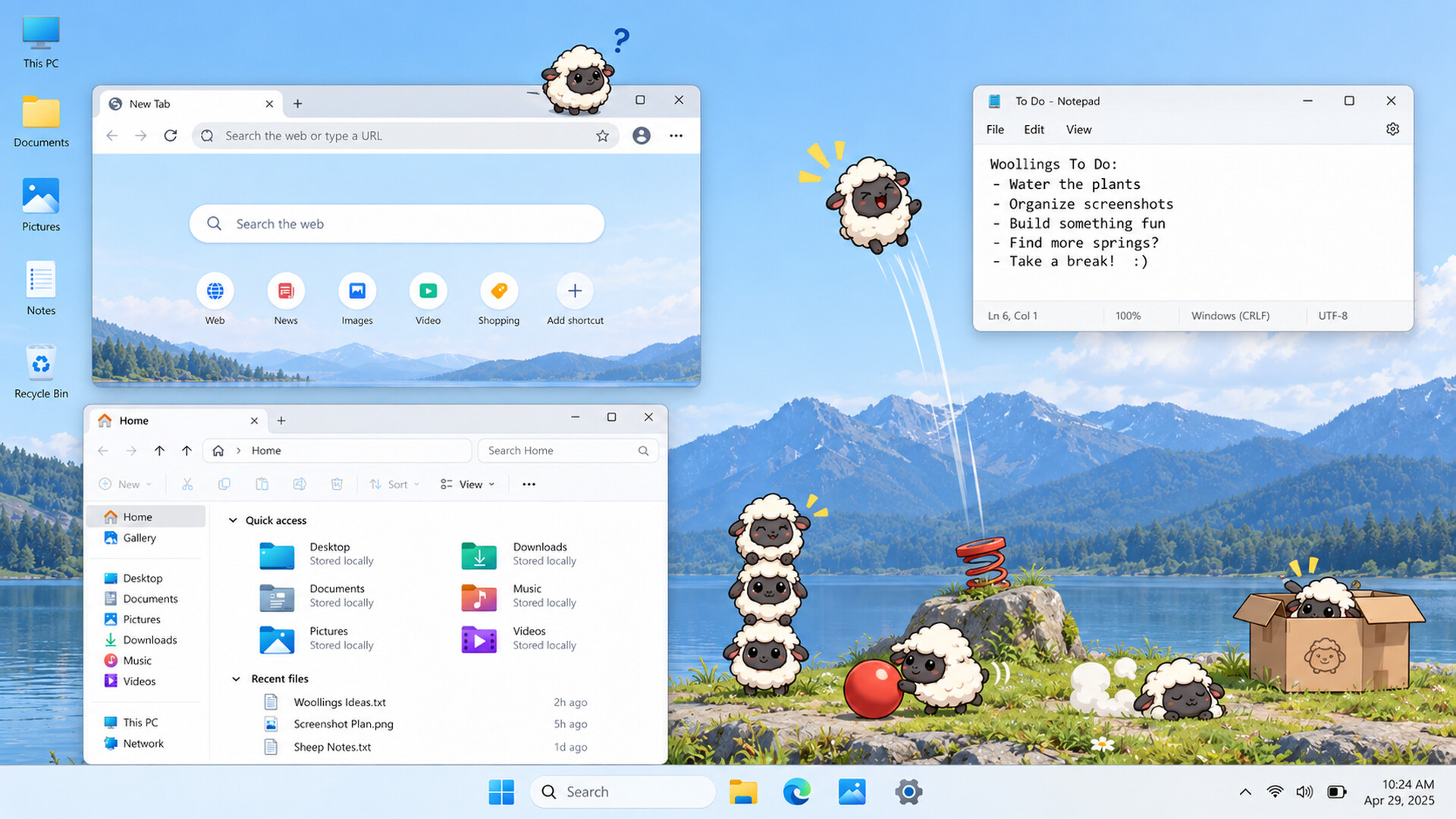Image resolution: width=1456 pixels, height=819 pixels.
Task: Open Edge browser from taskbar
Action: point(797,792)
